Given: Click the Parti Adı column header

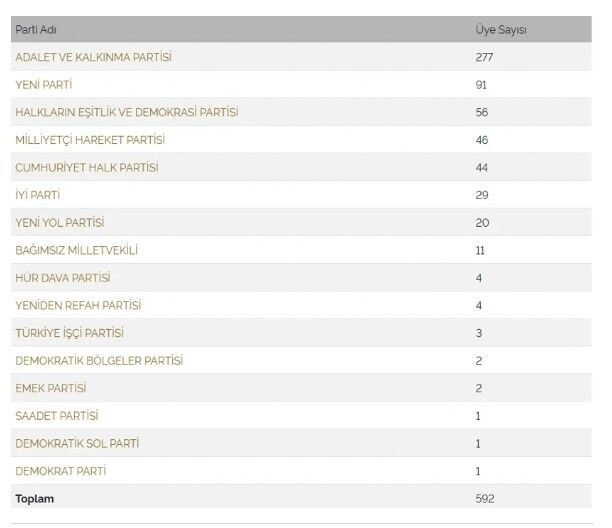Looking at the screenshot, I should [36, 30].
